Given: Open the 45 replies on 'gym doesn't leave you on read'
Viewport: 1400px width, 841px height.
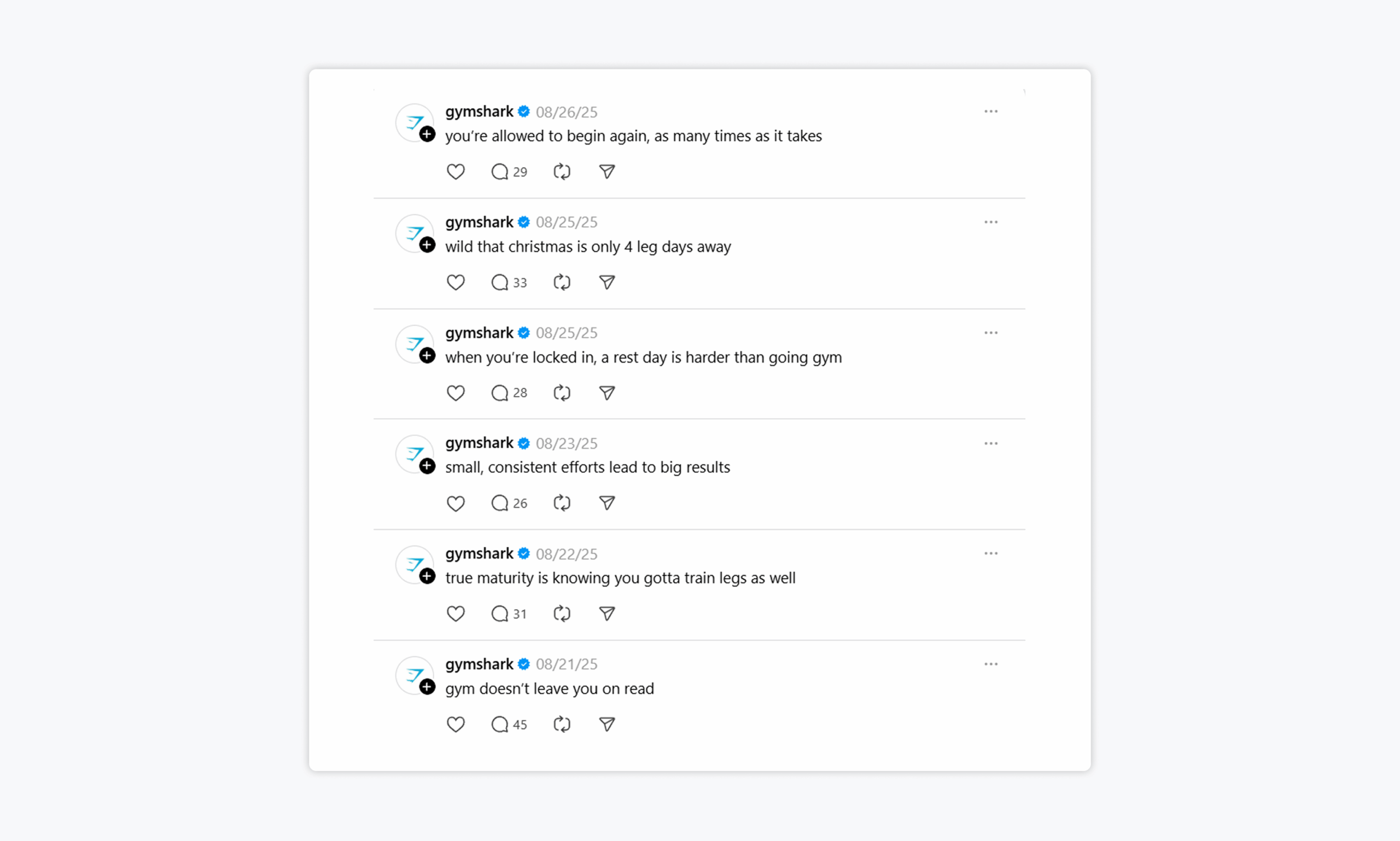Looking at the screenshot, I should click(x=509, y=725).
